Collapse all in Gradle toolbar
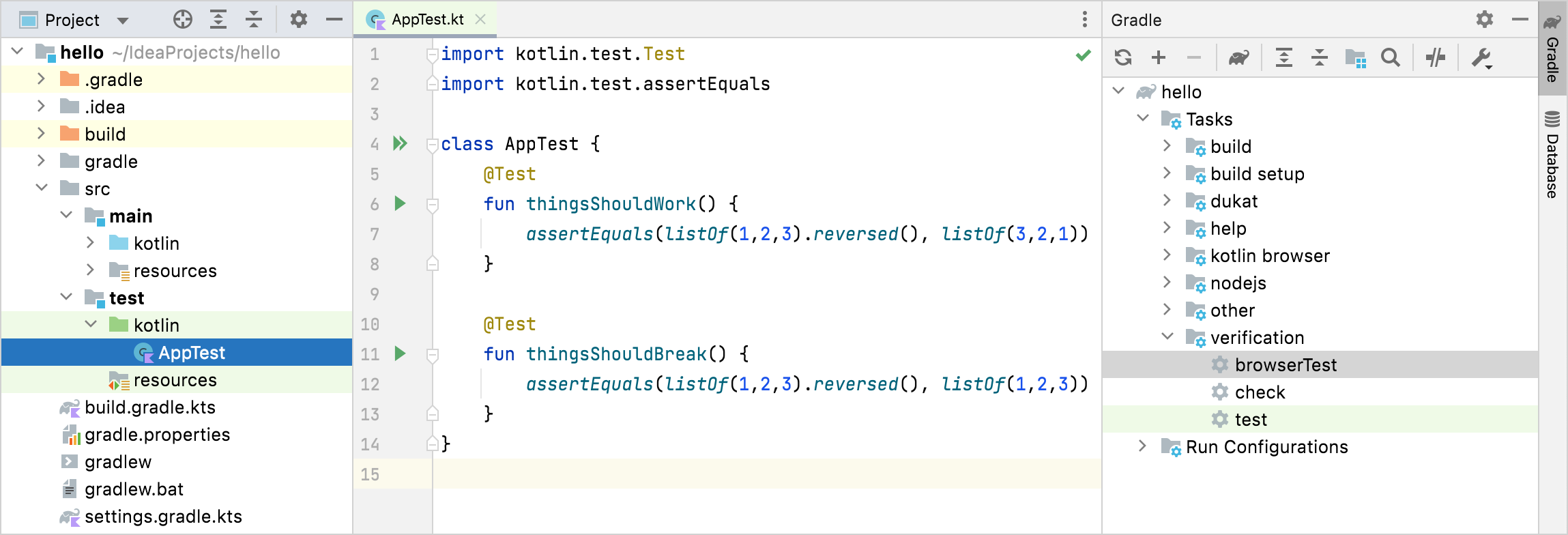 1320,57
